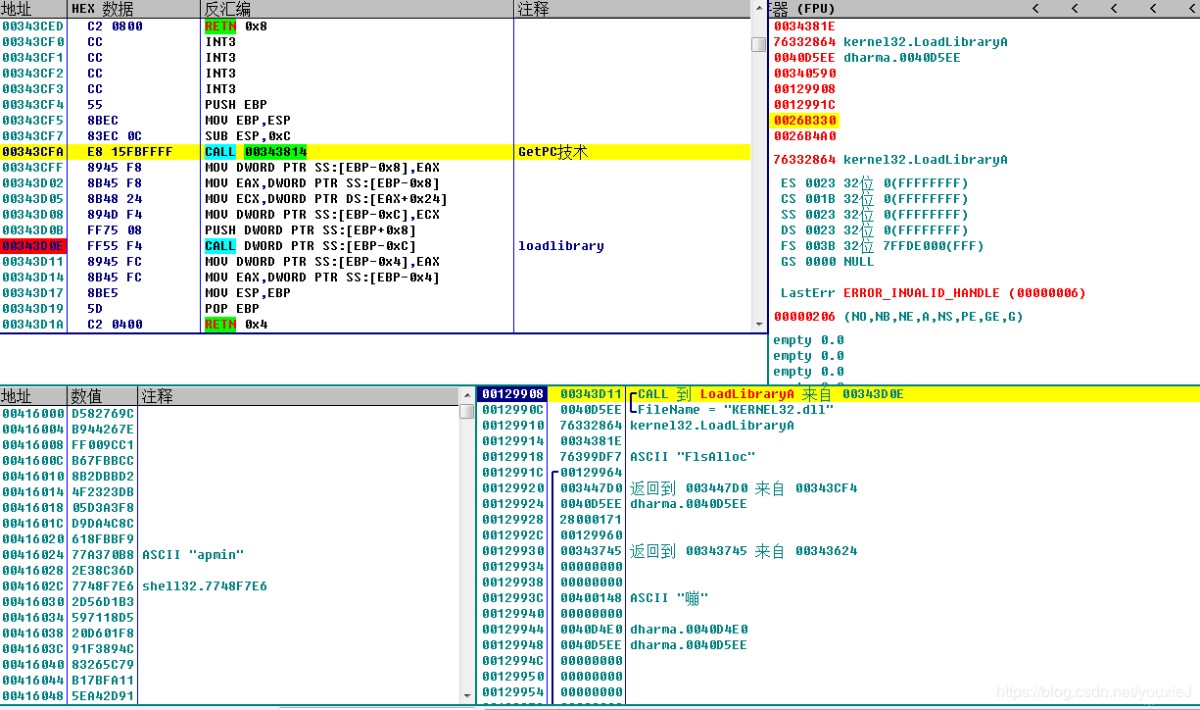Select the RETN 0x8 instruction
This screenshot has width=1200, height=710.
(x=237, y=27)
